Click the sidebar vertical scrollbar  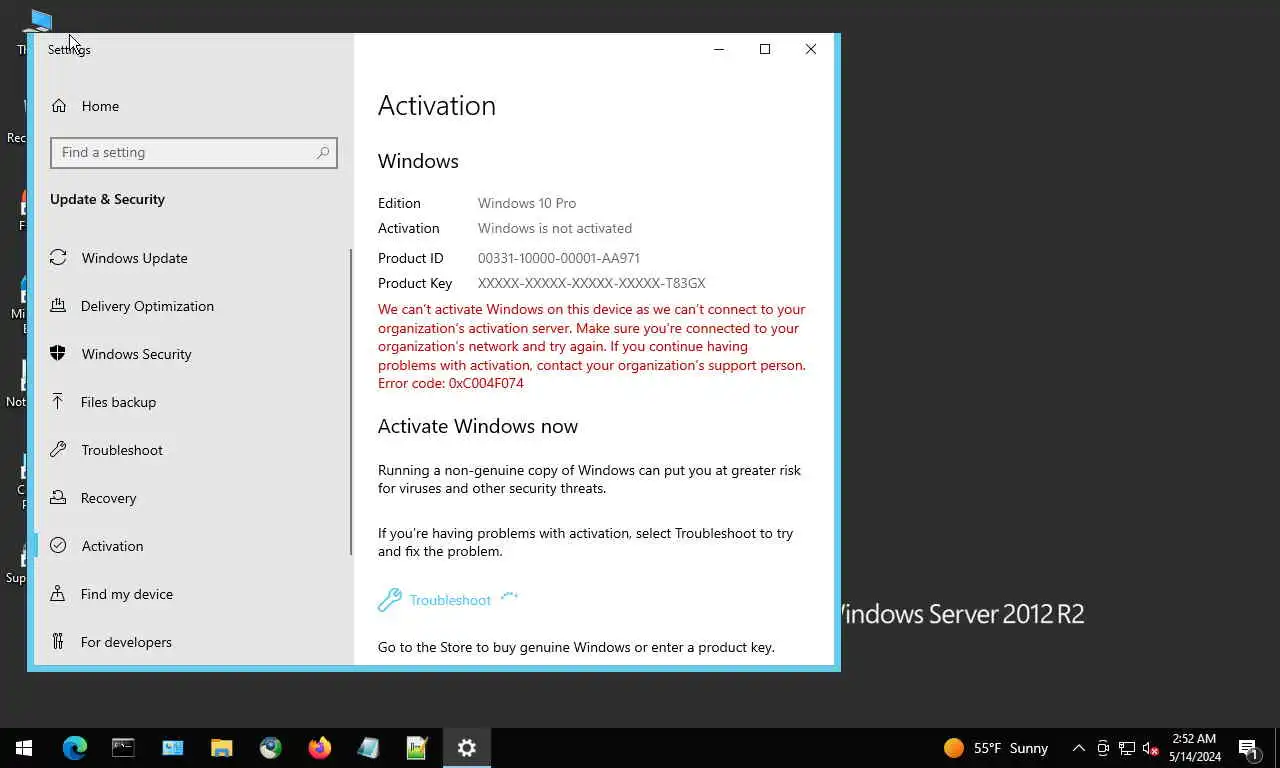click(x=350, y=402)
